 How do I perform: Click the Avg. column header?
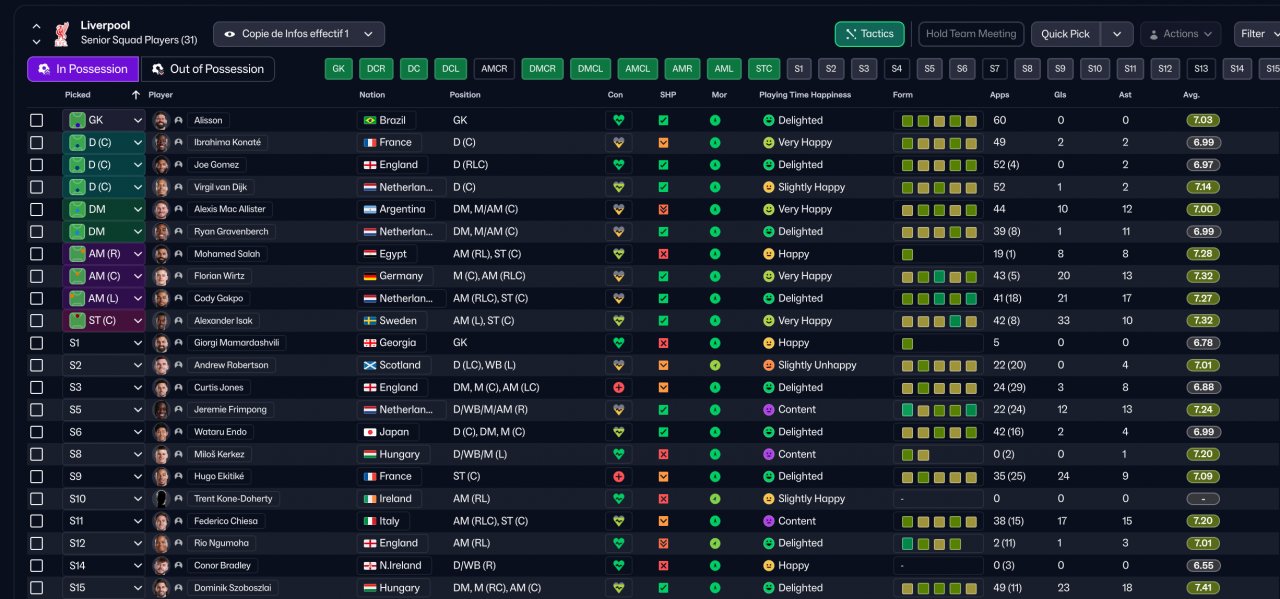coord(1191,95)
